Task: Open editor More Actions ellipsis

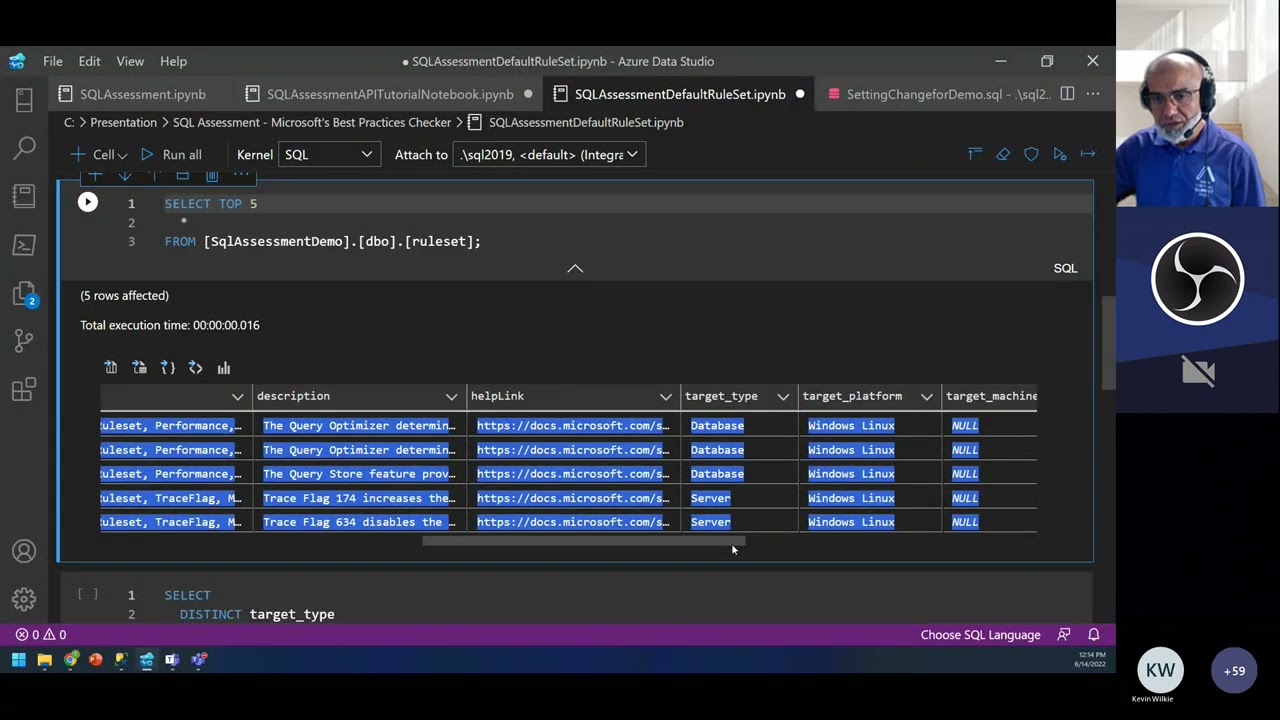Action: tap(1093, 94)
